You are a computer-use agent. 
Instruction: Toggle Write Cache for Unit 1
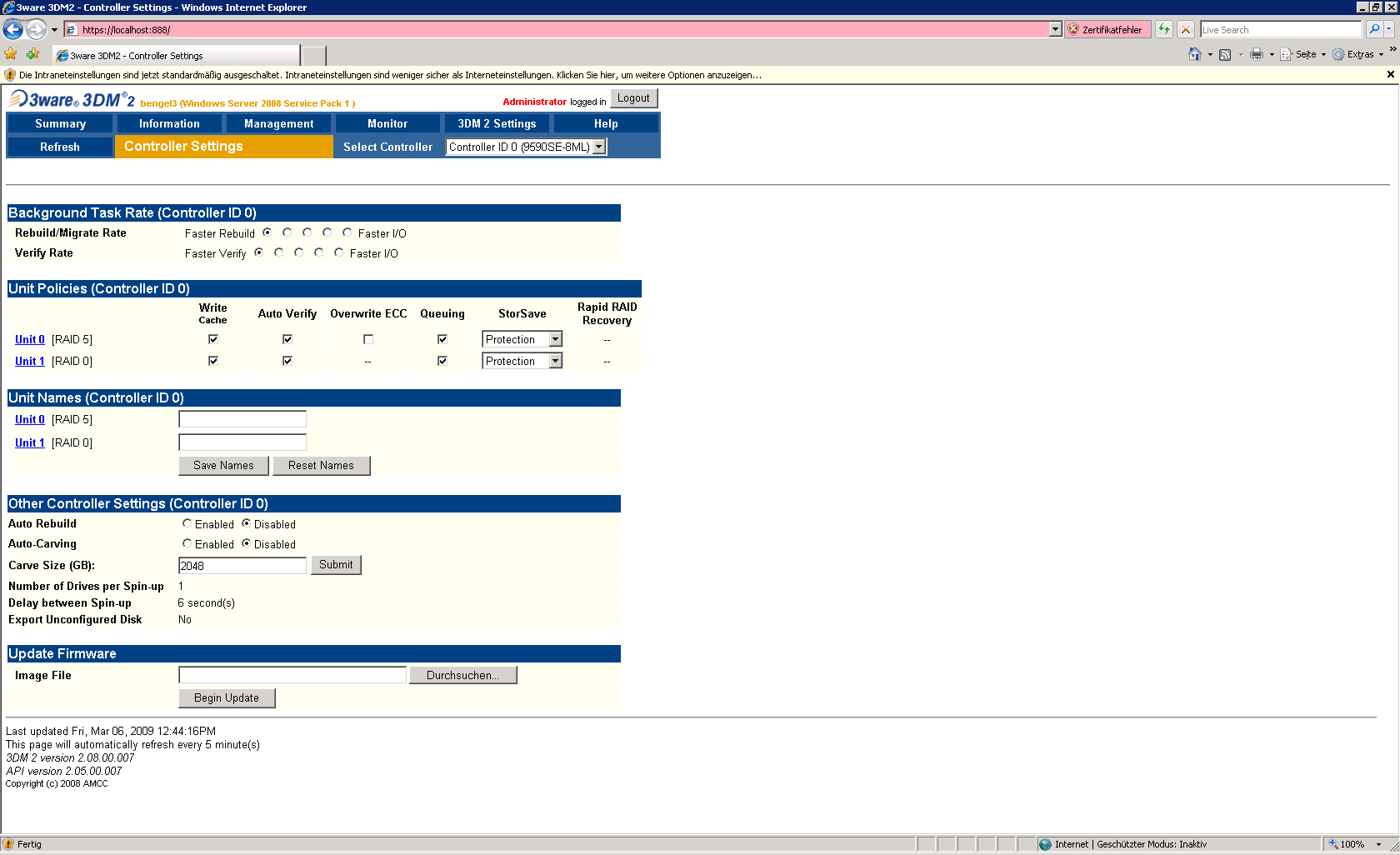click(213, 361)
